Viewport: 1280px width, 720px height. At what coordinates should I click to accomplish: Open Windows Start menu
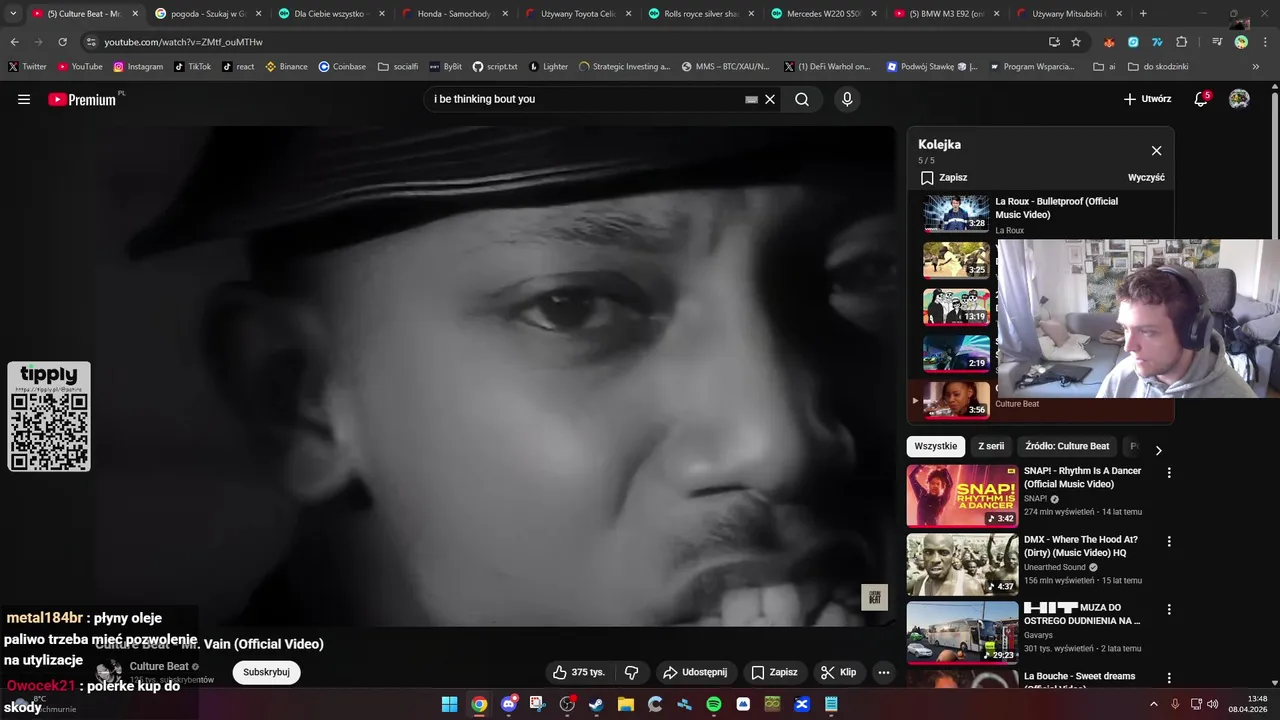[x=449, y=704]
